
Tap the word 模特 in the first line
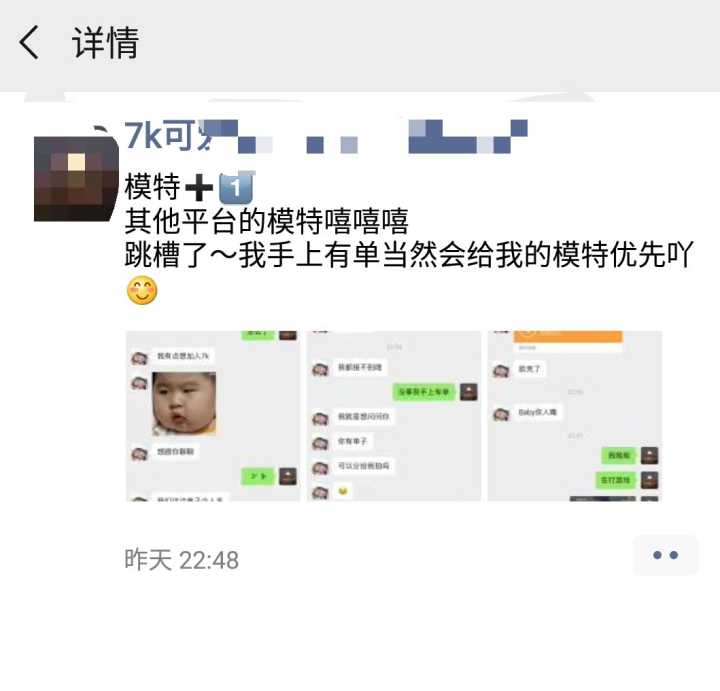tap(152, 187)
